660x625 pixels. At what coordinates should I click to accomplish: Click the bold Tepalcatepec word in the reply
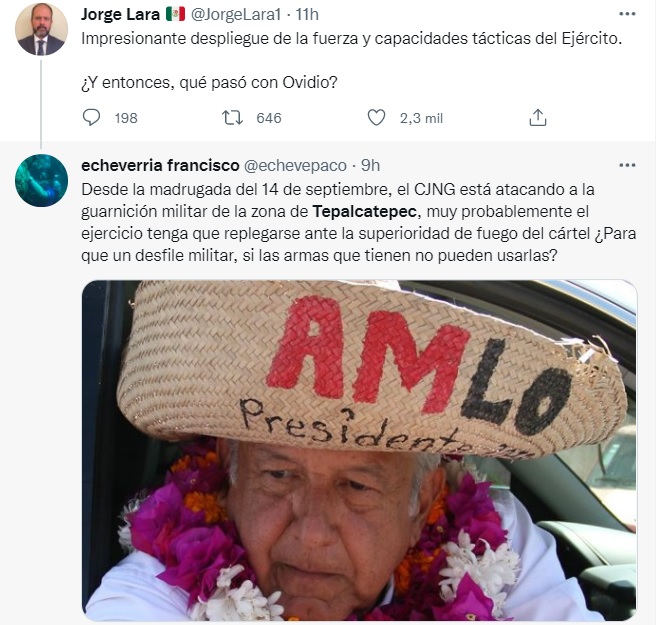point(365,211)
